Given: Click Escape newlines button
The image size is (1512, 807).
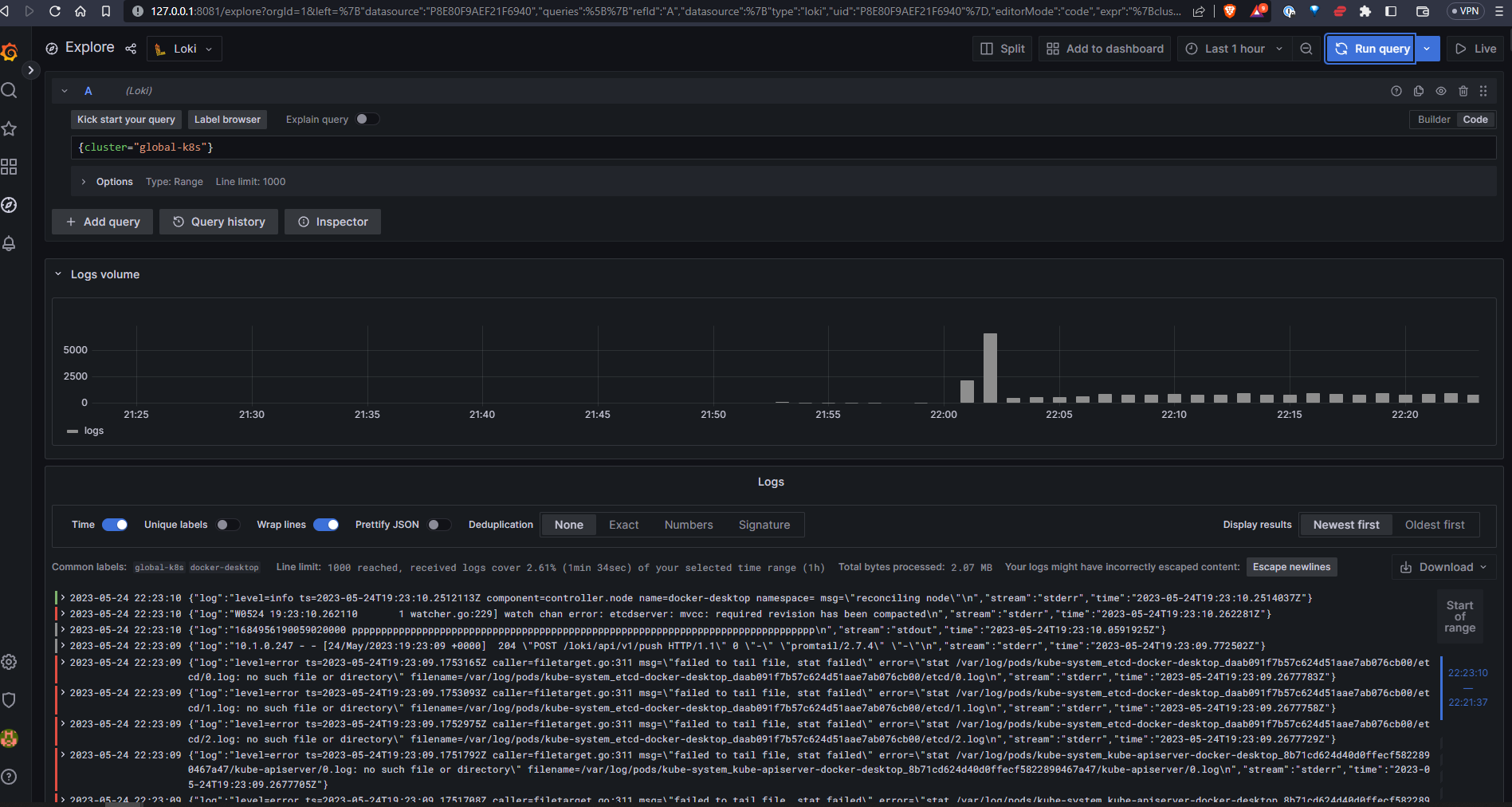Looking at the screenshot, I should [x=1291, y=567].
